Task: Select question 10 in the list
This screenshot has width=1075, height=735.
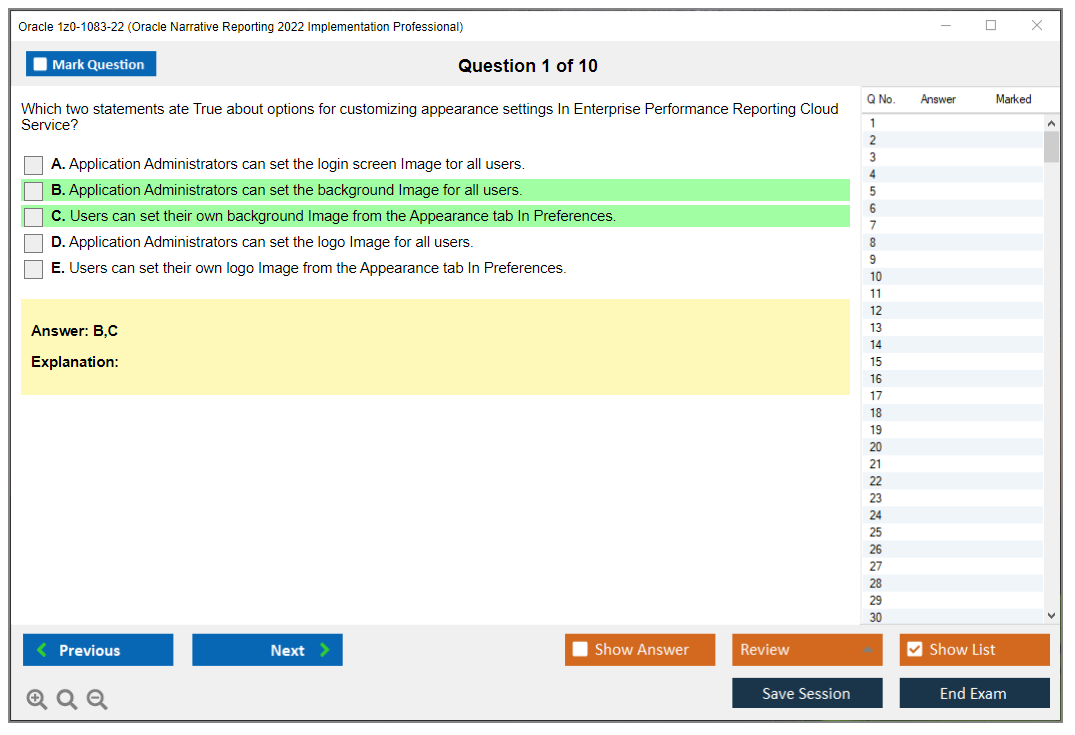Action: tap(876, 277)
